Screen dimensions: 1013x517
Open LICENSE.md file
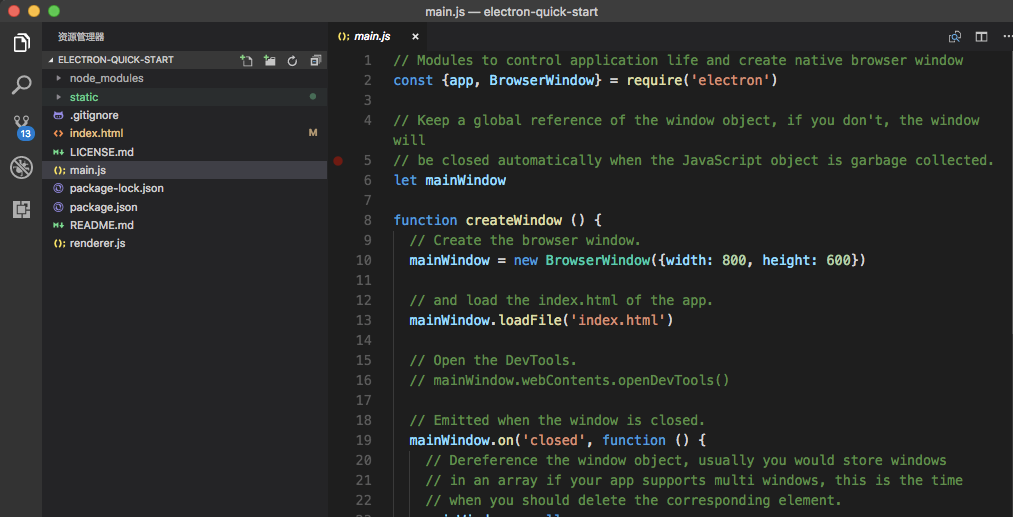(185, 152)
